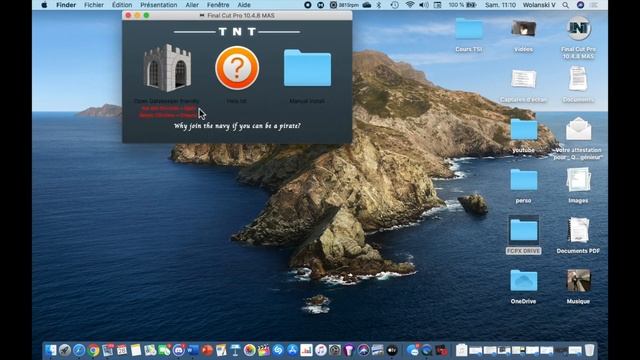This screenshot has height=360, width=640.
Task: Open the App Store in the Dock
Action: [292, 350]
